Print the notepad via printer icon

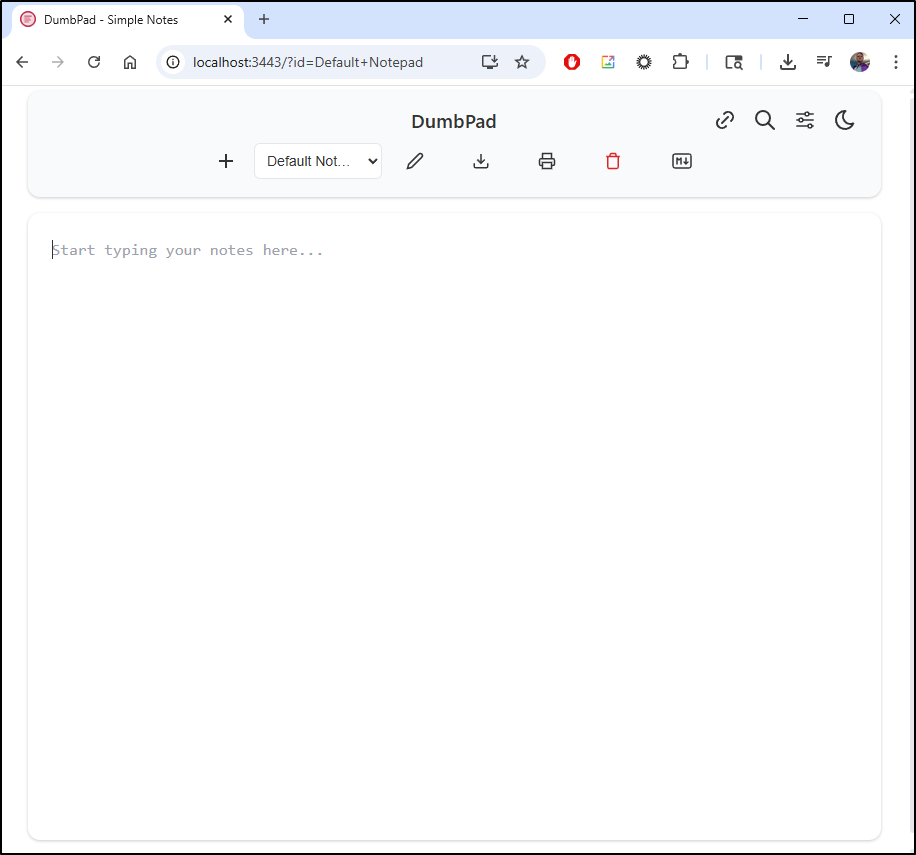[x=547, y=161]
